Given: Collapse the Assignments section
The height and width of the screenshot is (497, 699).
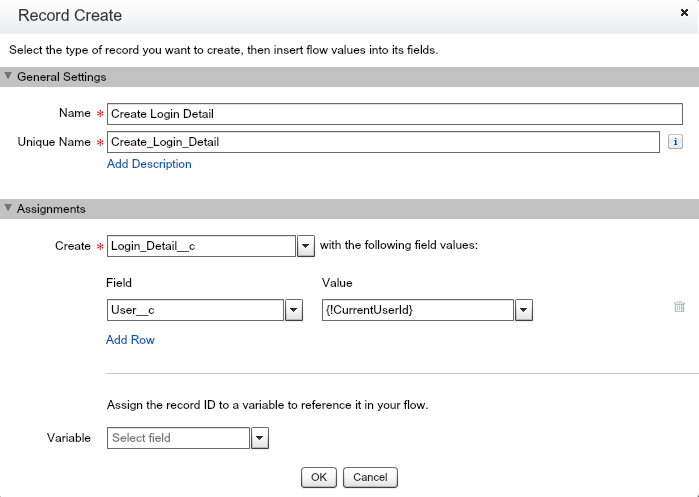Looking at the screenshot, I should pyautogui.click(x=8, y=209).
